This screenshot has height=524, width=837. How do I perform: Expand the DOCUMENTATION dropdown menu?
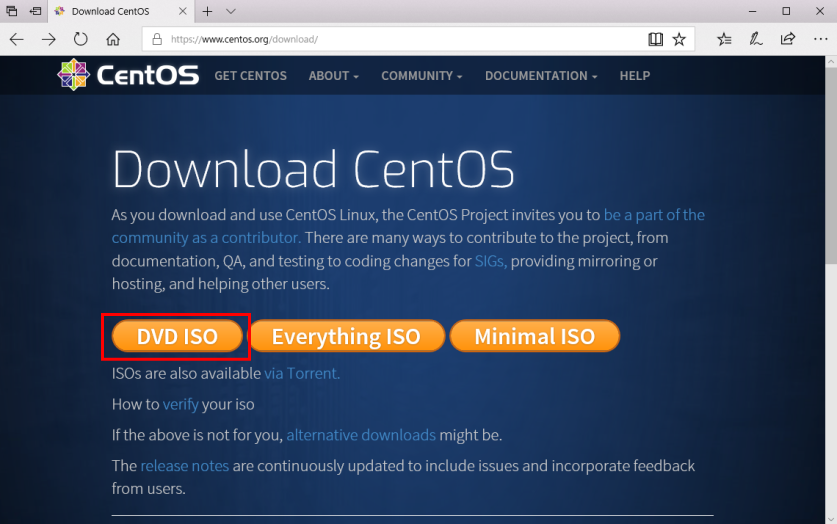pos(541,76)
